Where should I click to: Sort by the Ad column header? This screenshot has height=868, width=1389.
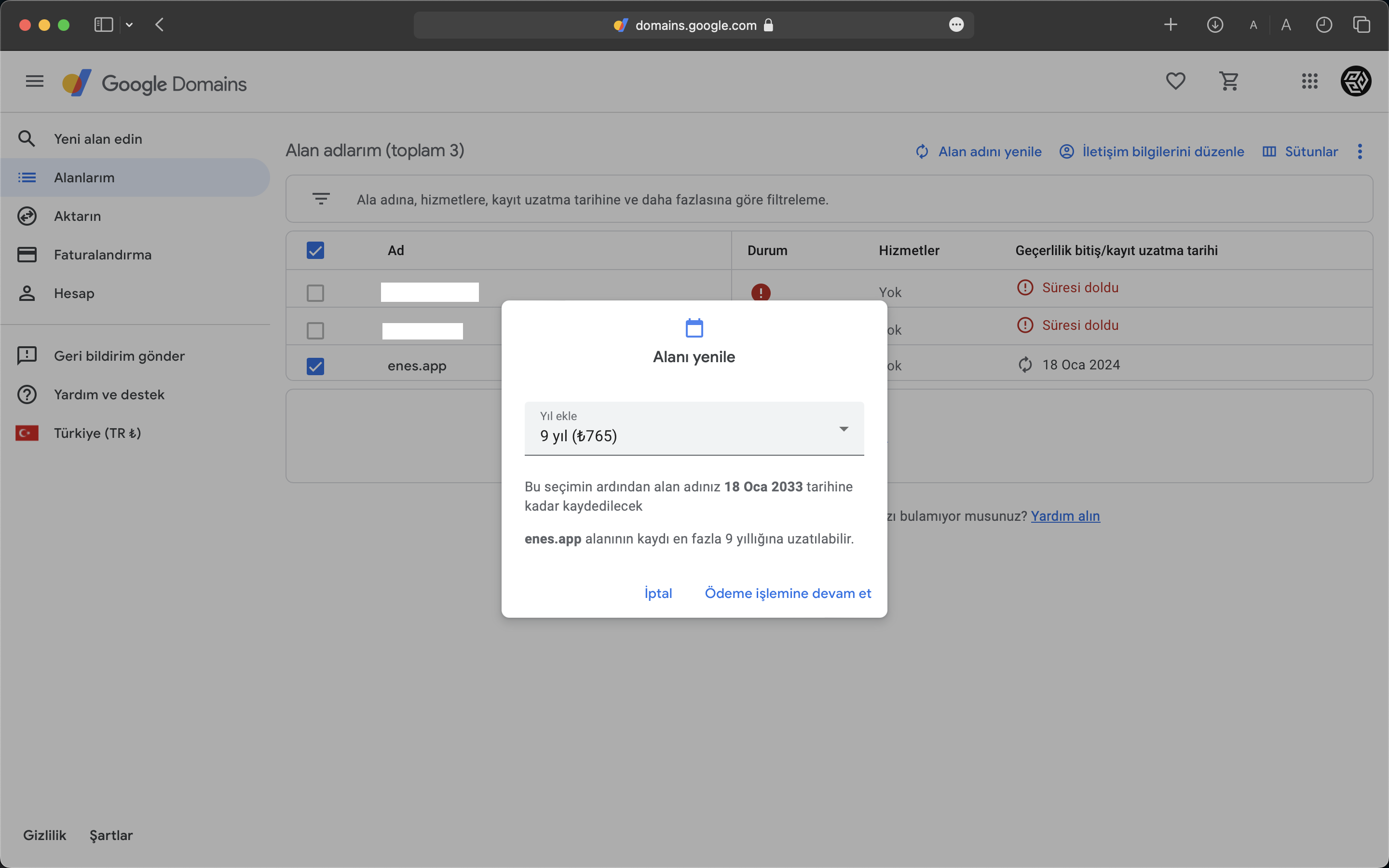pos(395,250)
